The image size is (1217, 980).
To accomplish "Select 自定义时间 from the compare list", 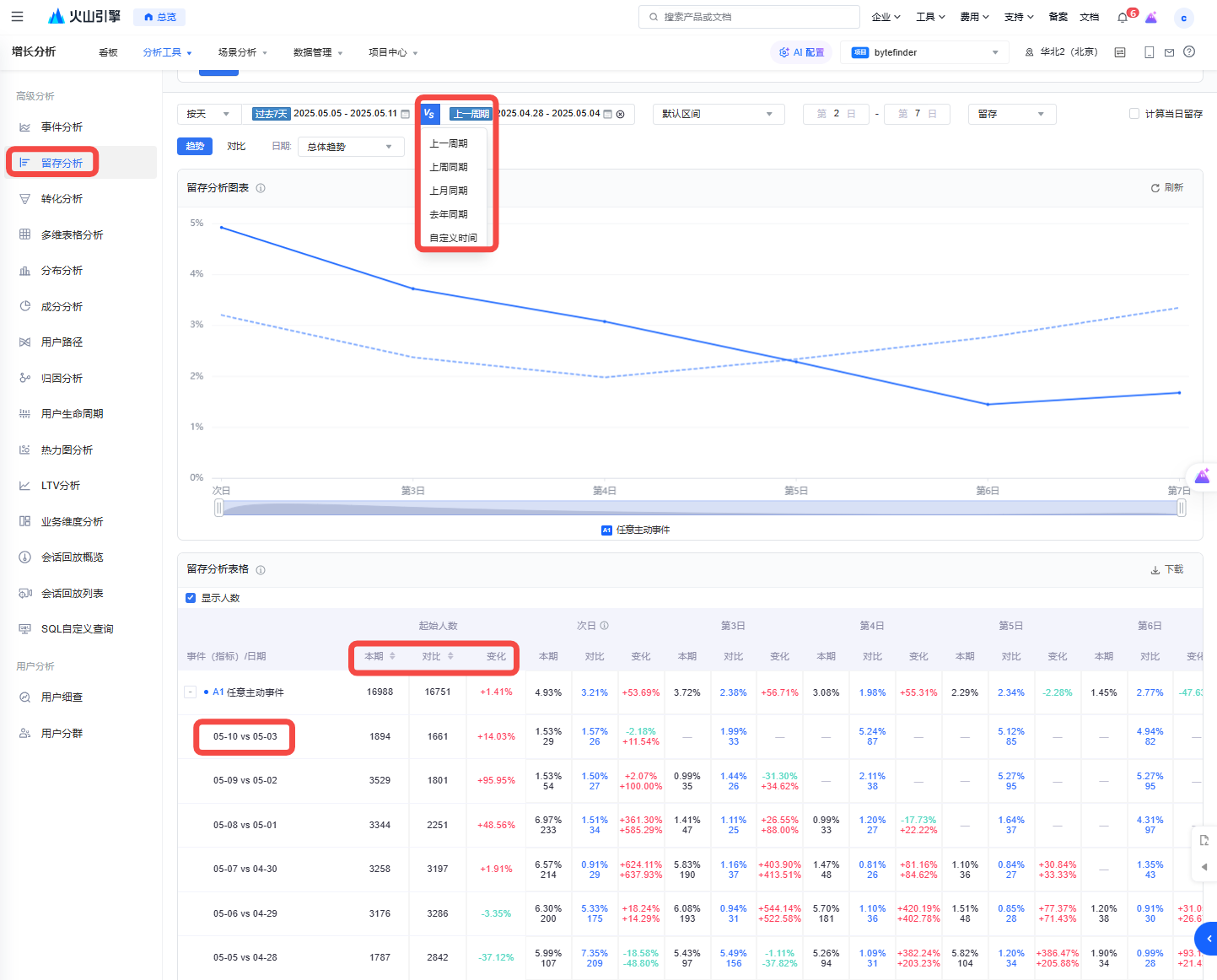I will 454,238.
